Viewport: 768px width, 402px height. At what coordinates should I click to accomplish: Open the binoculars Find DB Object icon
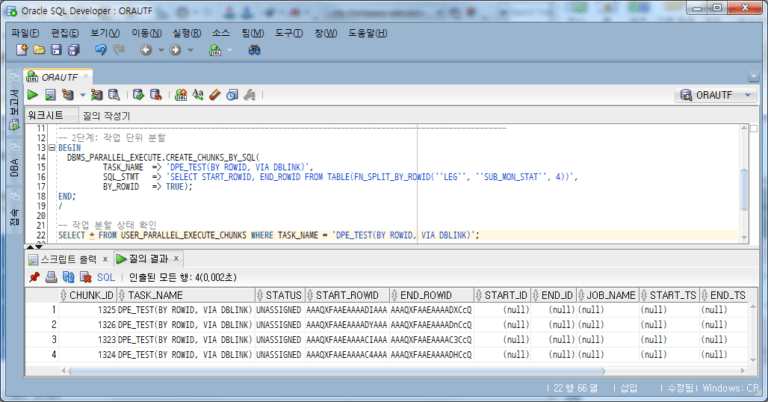(x=254, y=50)
